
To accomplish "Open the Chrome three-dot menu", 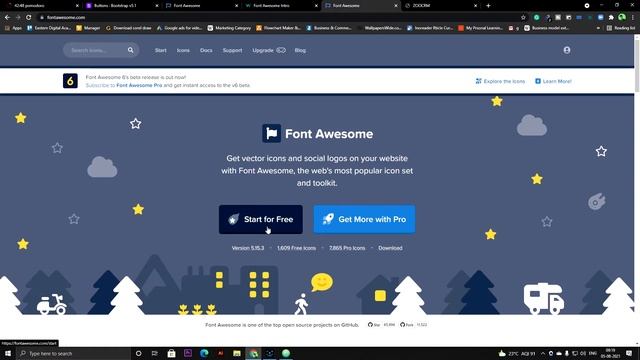I will [x=633, y=17].
